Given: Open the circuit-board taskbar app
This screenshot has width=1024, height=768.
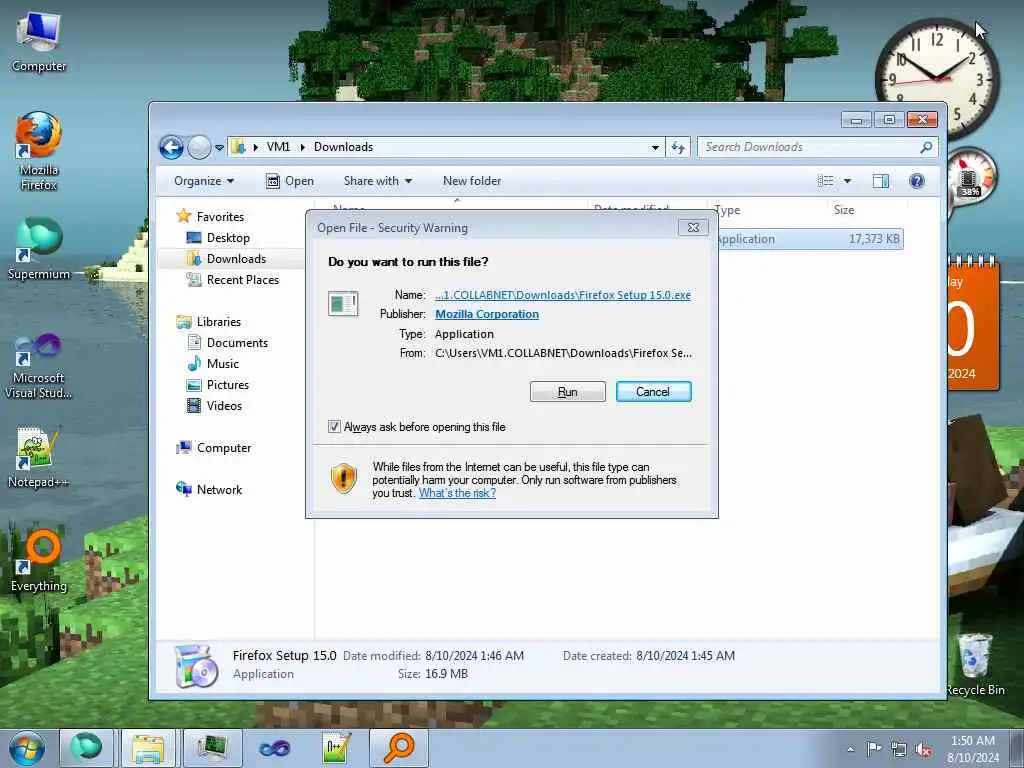Looking at the screenshot, I should 212,748.
